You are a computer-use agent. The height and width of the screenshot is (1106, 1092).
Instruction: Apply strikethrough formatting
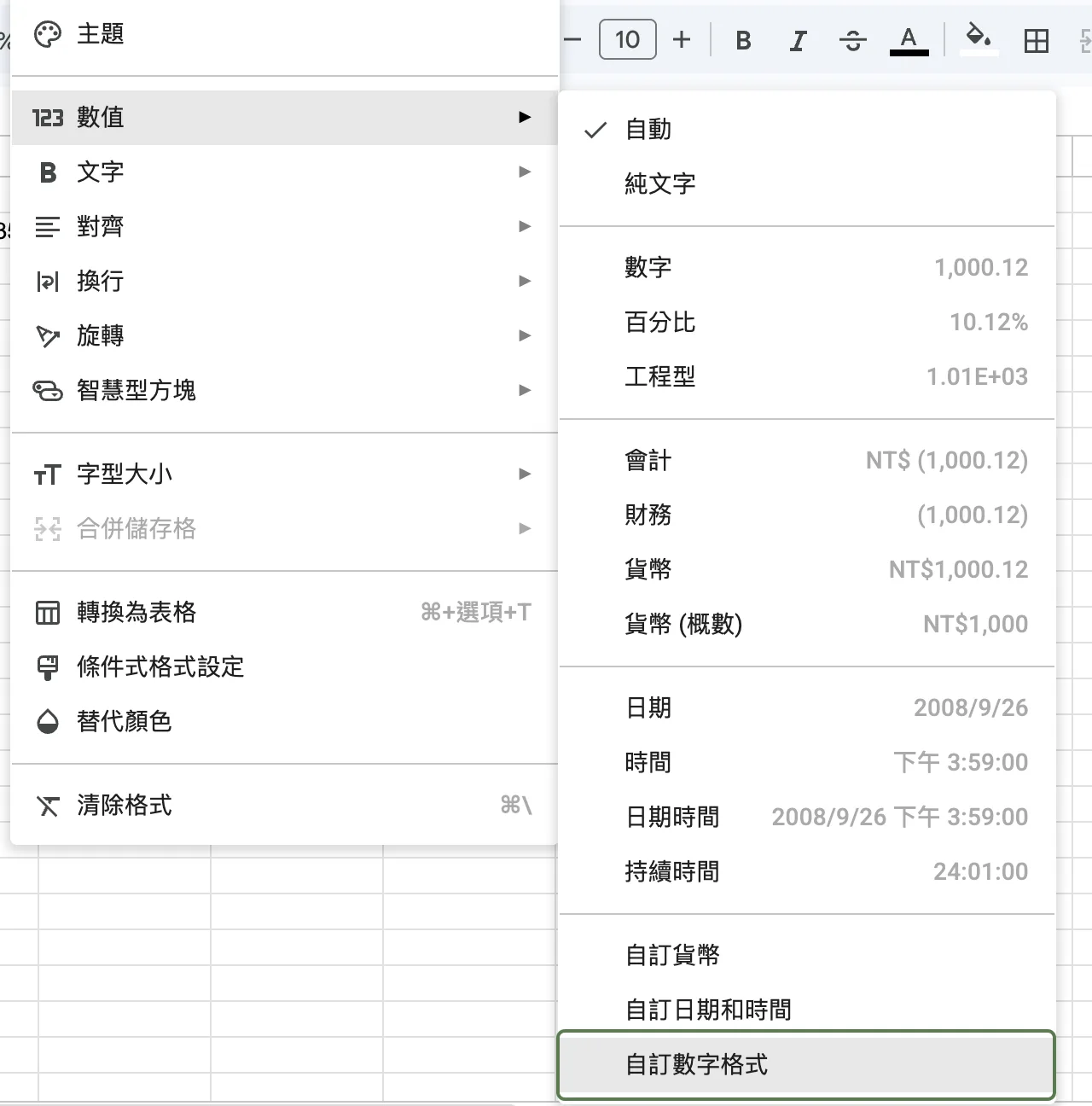pyautogui.click(x=852, y=40)
